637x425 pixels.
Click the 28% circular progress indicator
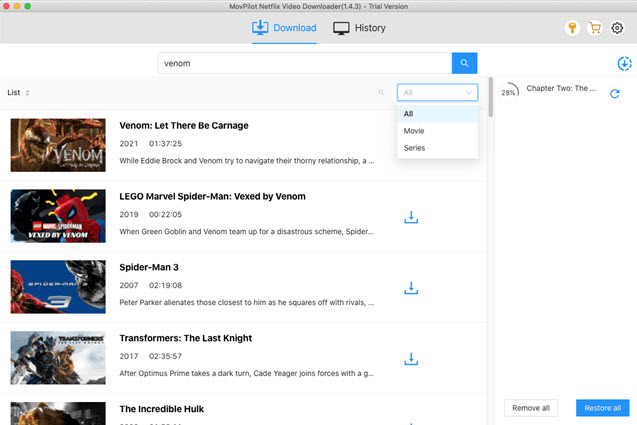click(509, 93)
